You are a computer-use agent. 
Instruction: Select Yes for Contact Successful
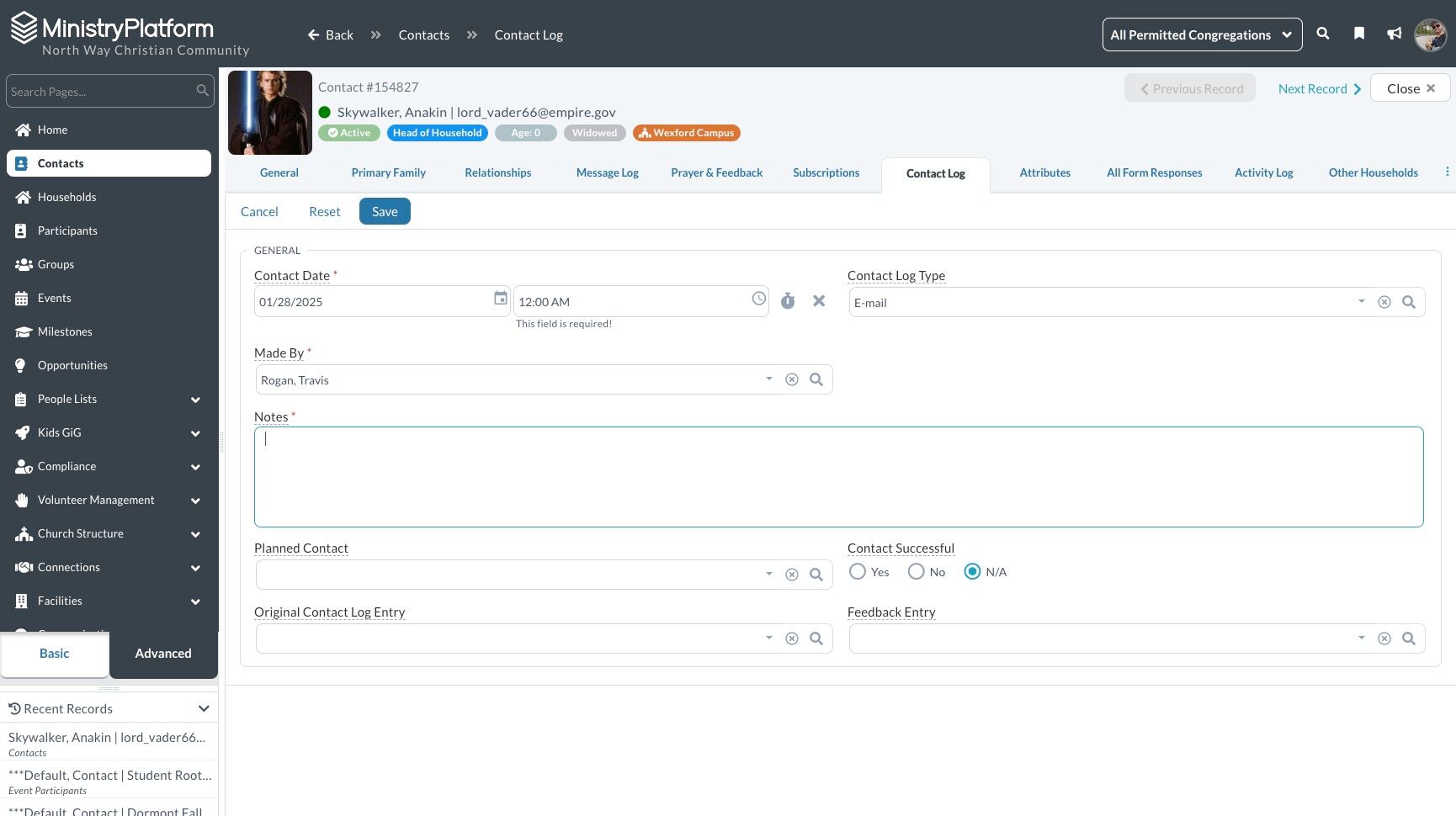[858, 571]
